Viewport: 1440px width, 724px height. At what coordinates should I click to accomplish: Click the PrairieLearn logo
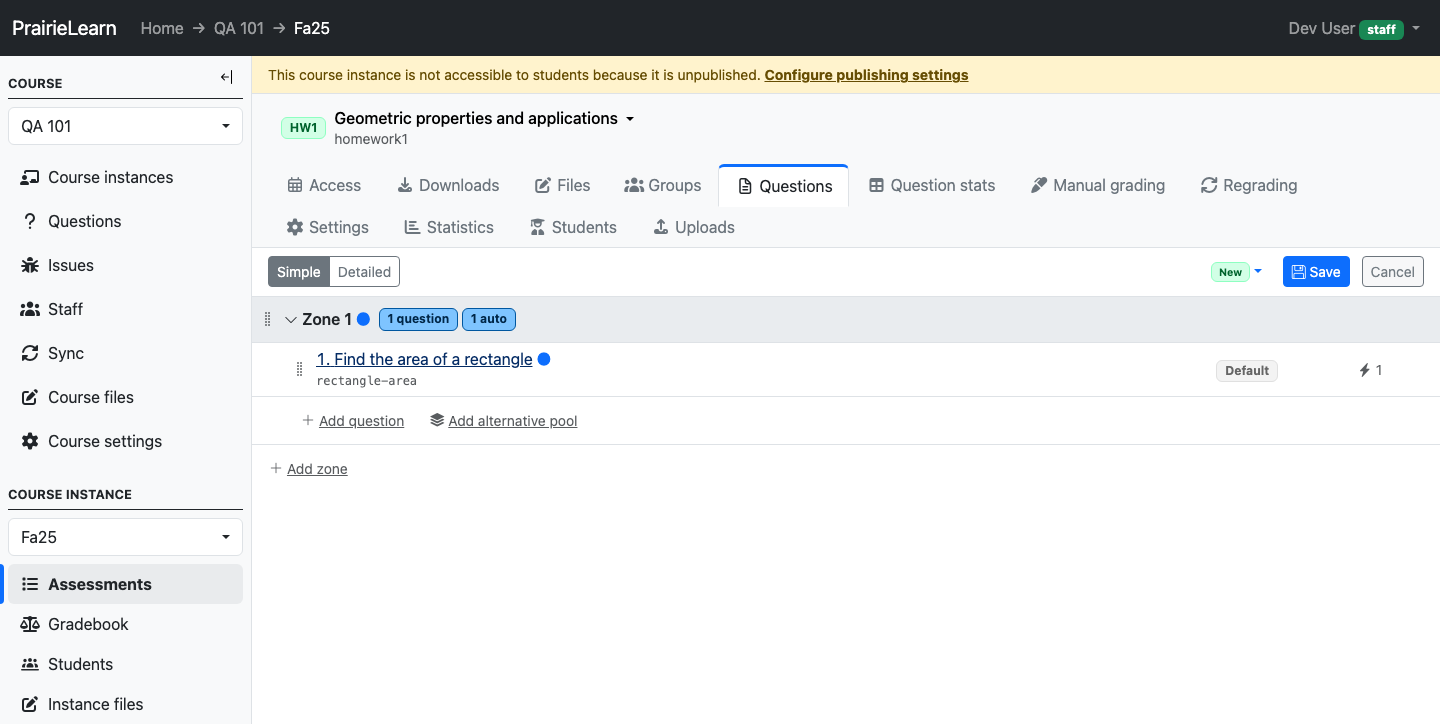click(64, 28)
